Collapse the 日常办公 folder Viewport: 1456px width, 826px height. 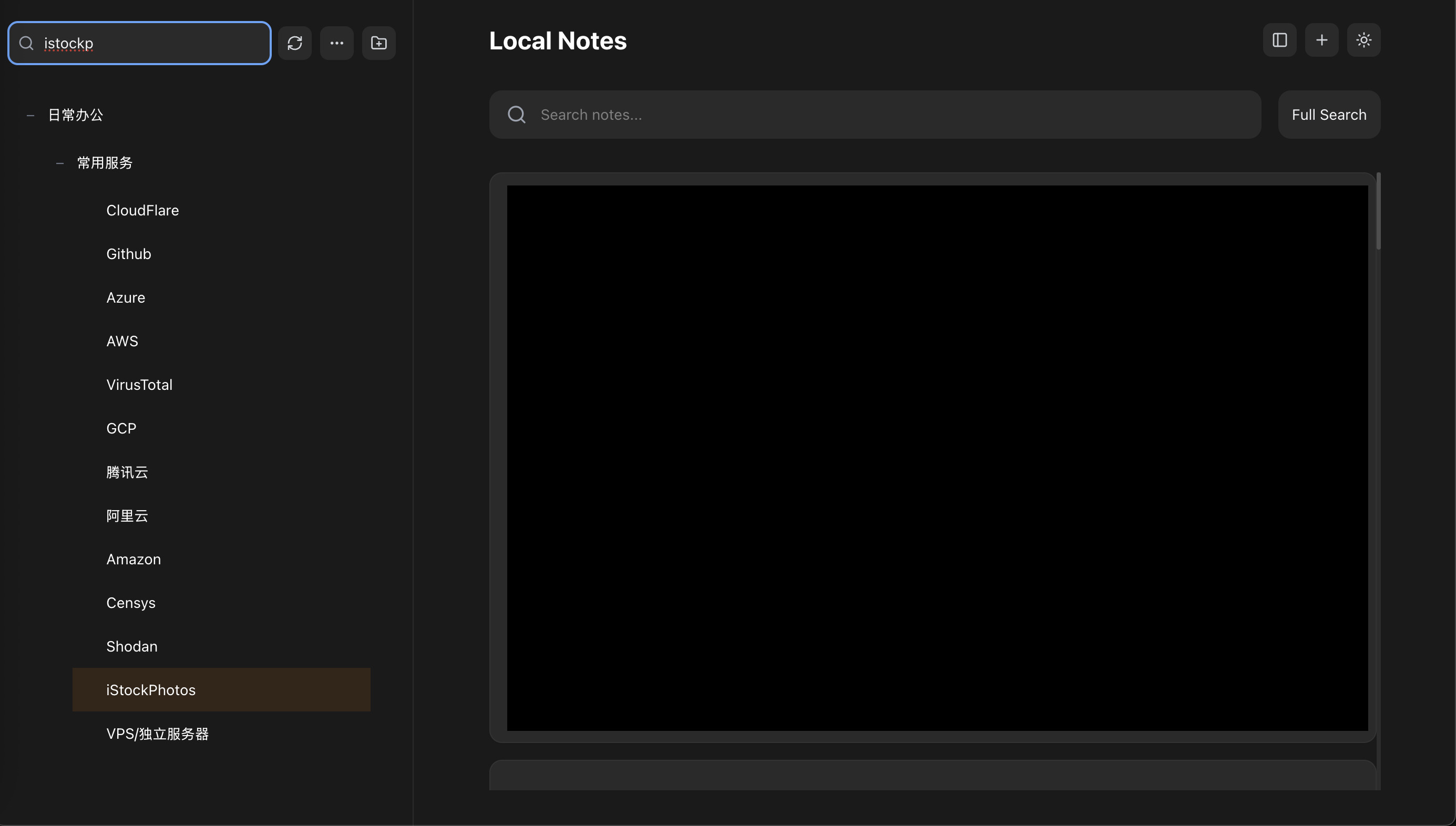(30, 116)
